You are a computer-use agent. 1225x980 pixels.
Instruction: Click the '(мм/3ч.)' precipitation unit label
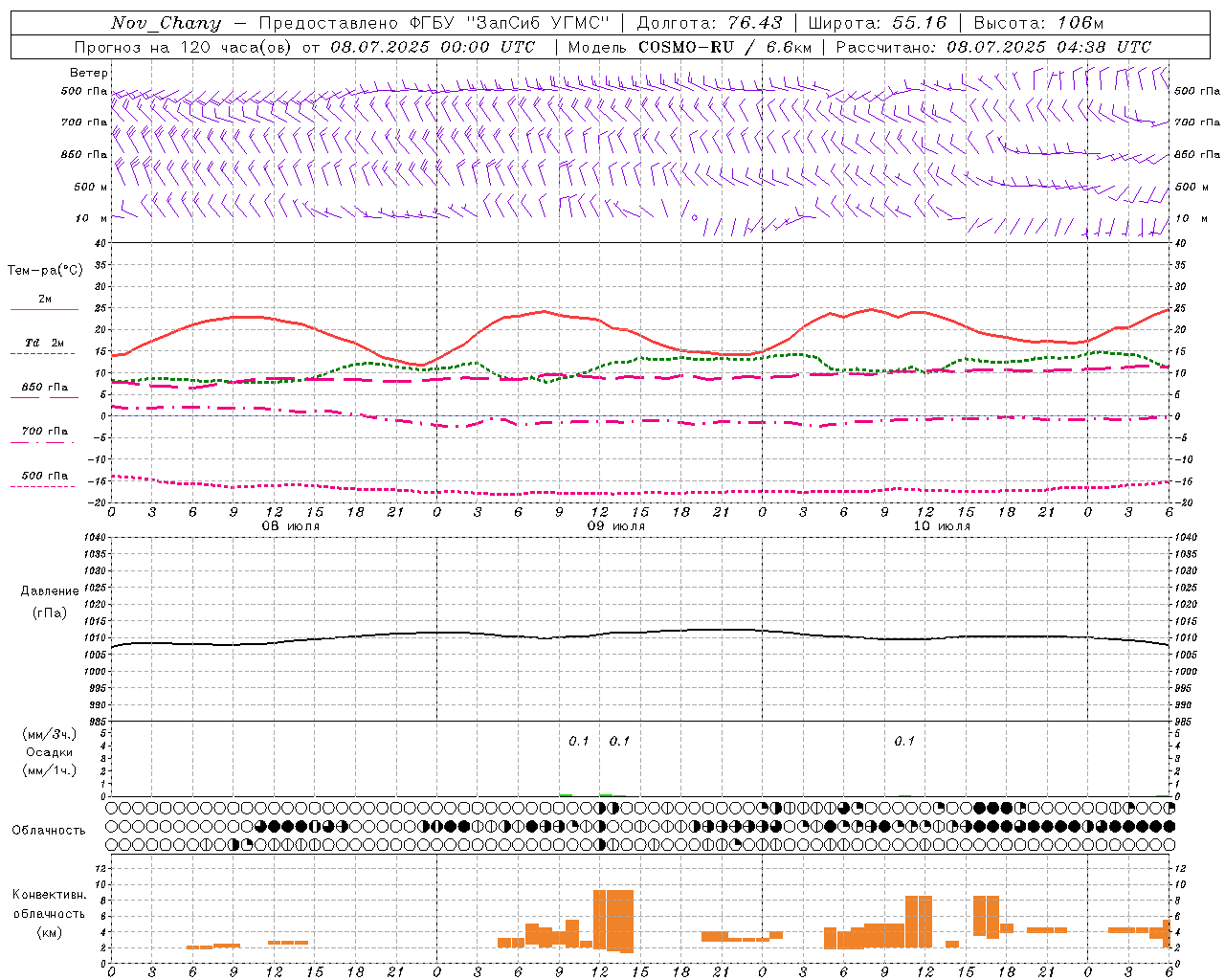pos(50,734)
